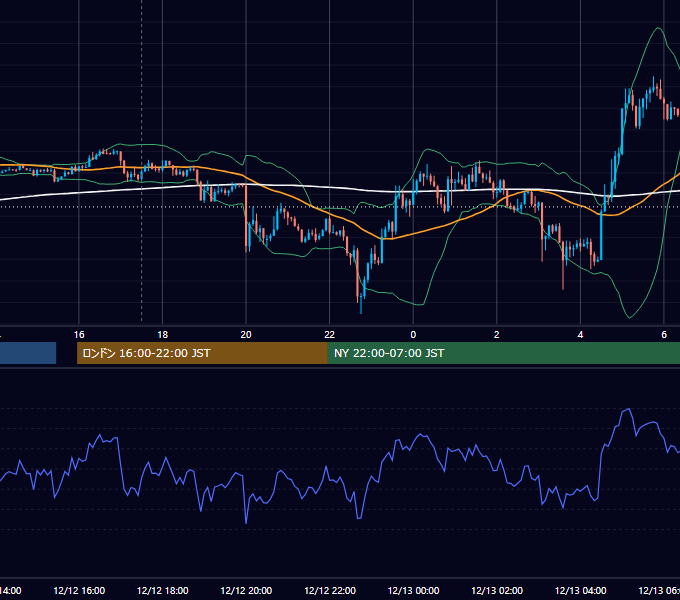Click the hour label 0 on upper time axis
The height and width of the screenshot is (600, 680).
pyautogui.click(x=413, y=335)
